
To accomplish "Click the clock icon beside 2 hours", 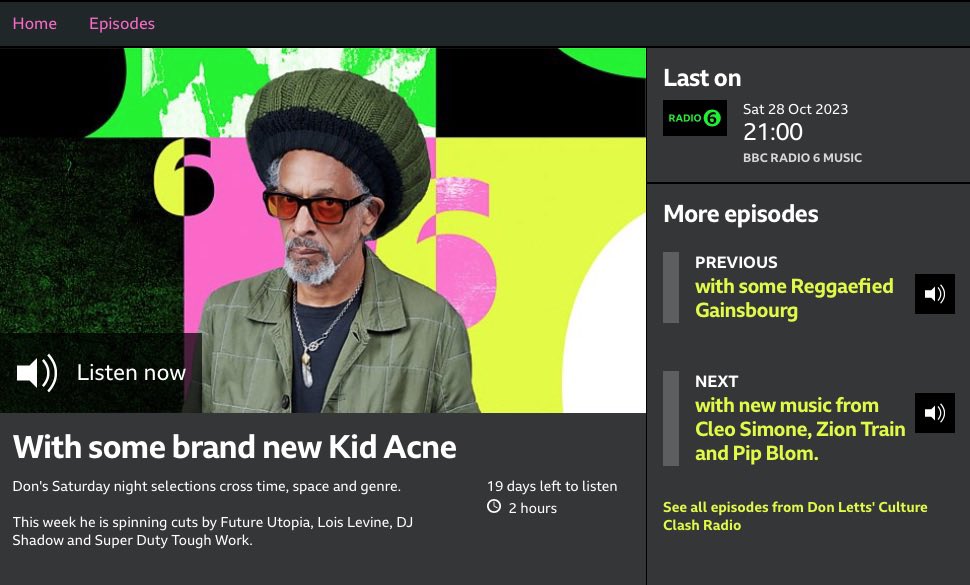I will coord(494,506).
